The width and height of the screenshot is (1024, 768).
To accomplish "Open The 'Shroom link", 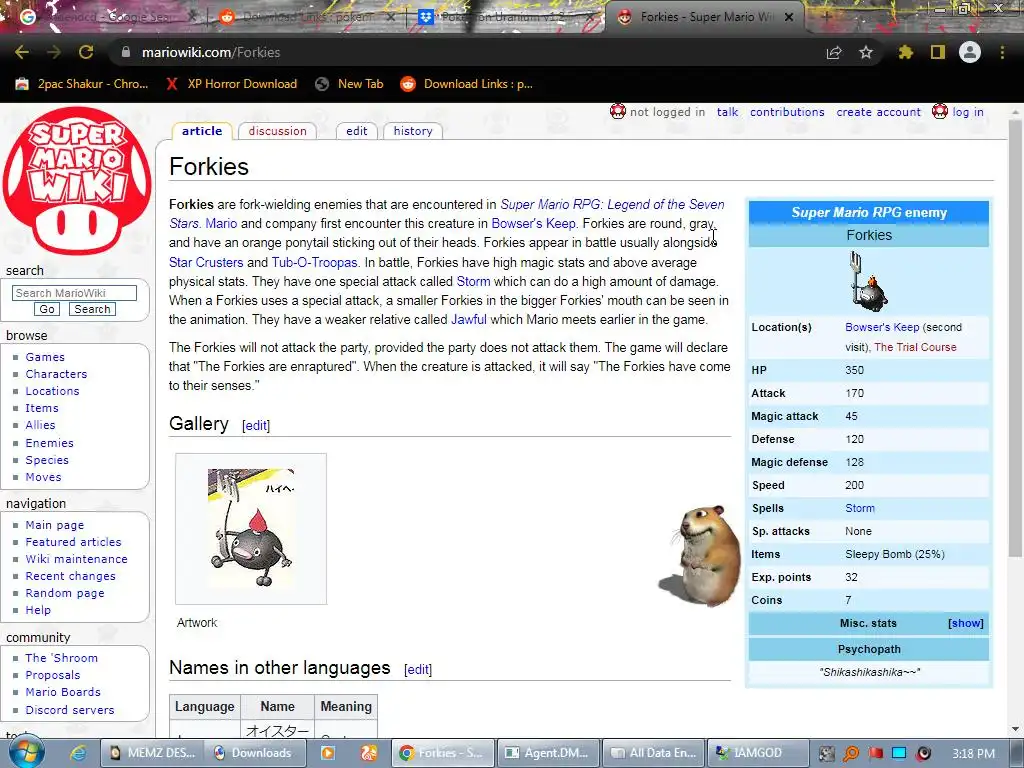I will coord(61,658).
